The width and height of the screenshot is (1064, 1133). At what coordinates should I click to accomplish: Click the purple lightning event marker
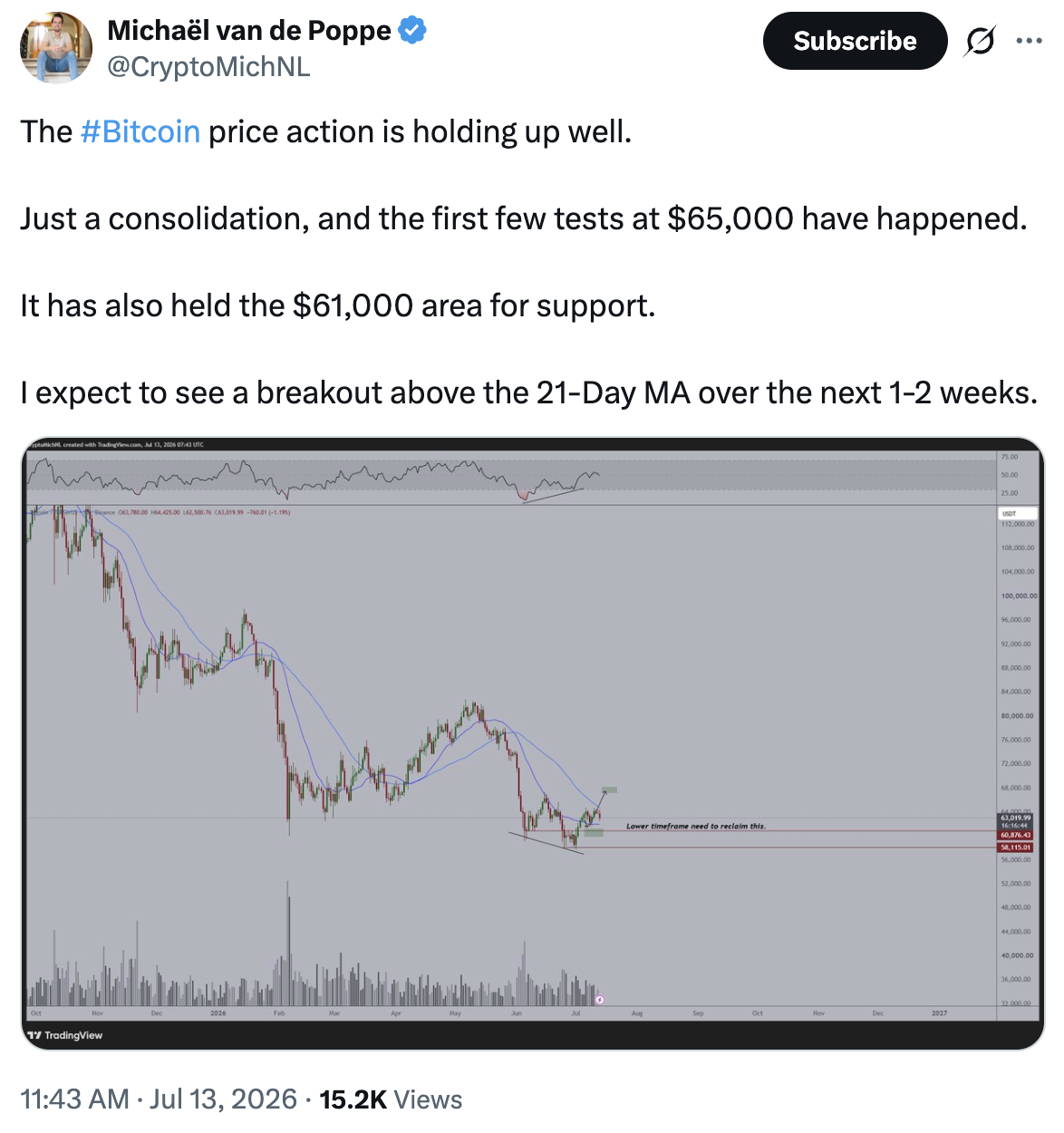coord(600,1000)
